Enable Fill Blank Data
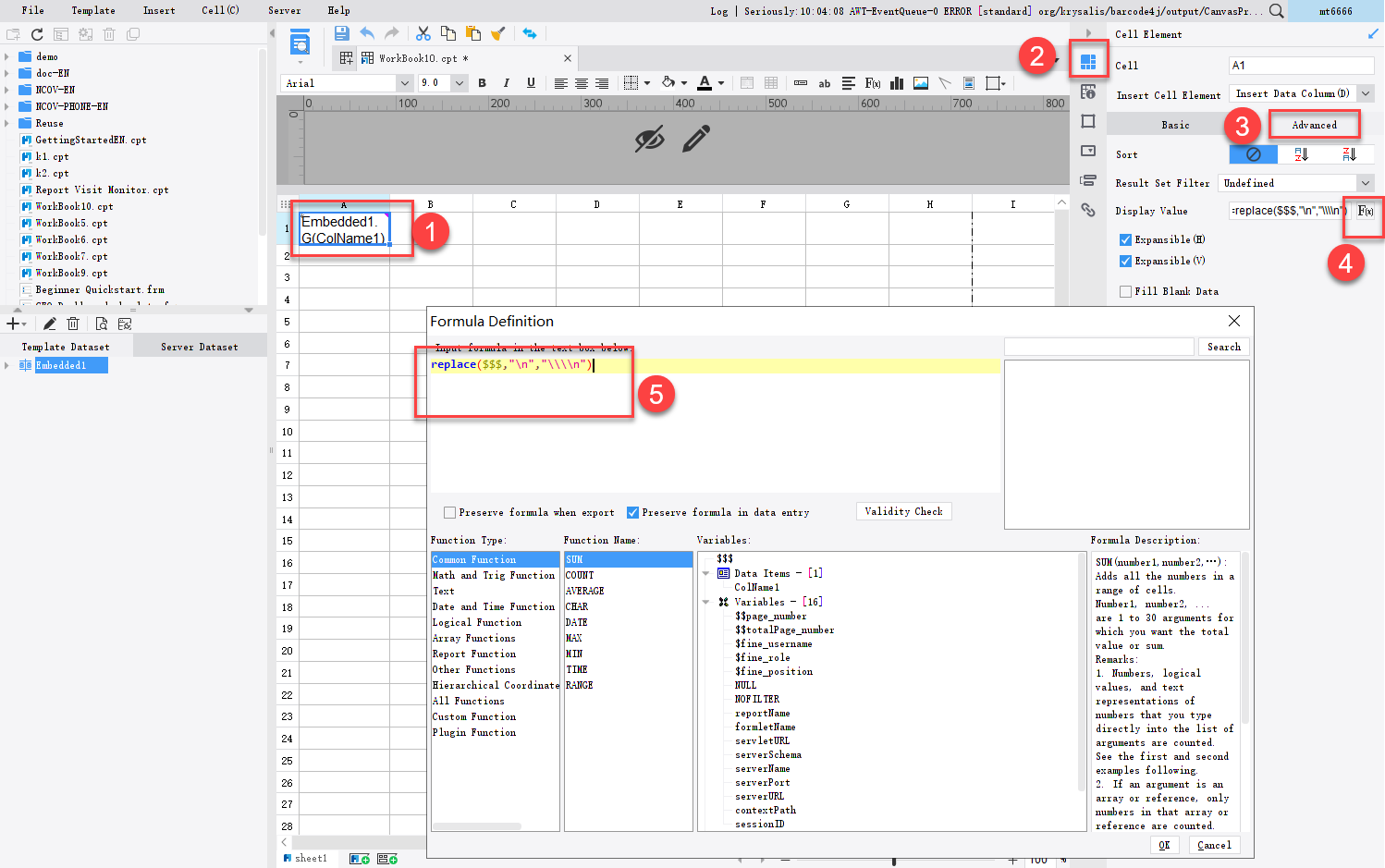Viewport: 1385px width, 868px height. [x=1125, y=291]
